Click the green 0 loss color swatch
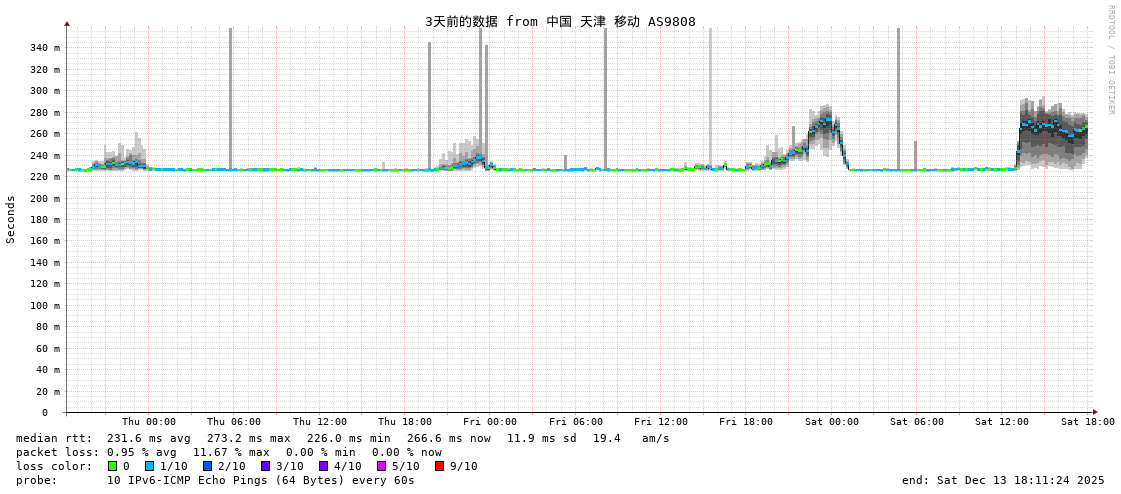The width and height of the screenshot is (1121, 494). click(x=113, y=466)
